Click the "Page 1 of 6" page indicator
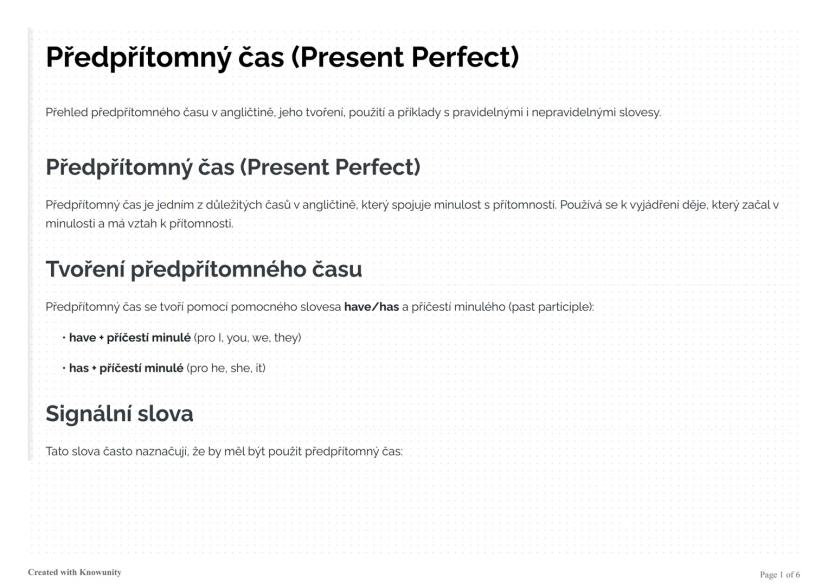 780,574
